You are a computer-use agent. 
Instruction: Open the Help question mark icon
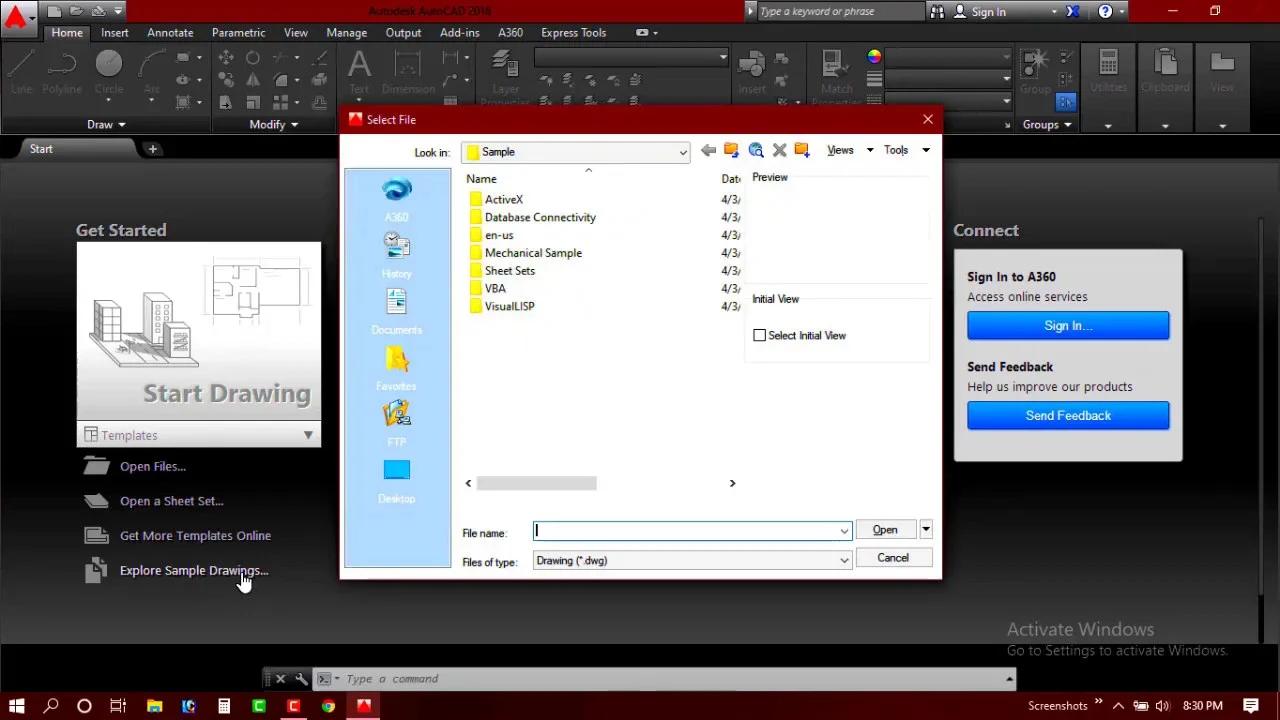pyautogui.click(x=1105, y=11)
